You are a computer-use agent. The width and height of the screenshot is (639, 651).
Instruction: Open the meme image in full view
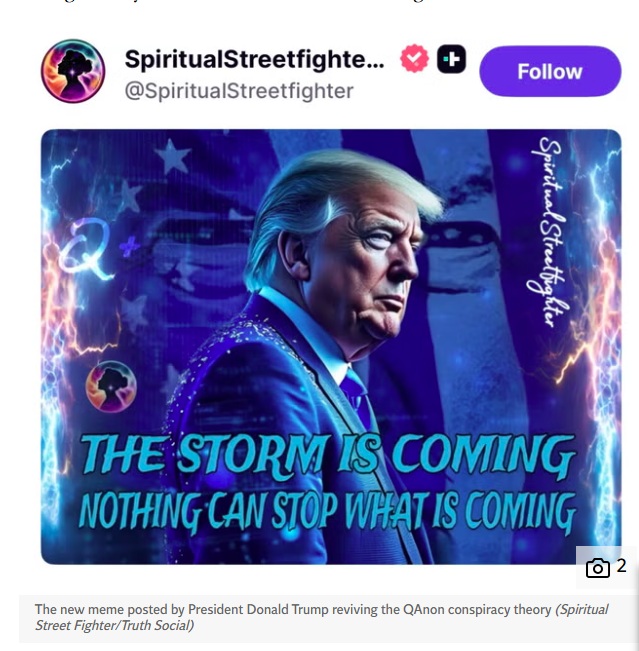pos(331,347)
